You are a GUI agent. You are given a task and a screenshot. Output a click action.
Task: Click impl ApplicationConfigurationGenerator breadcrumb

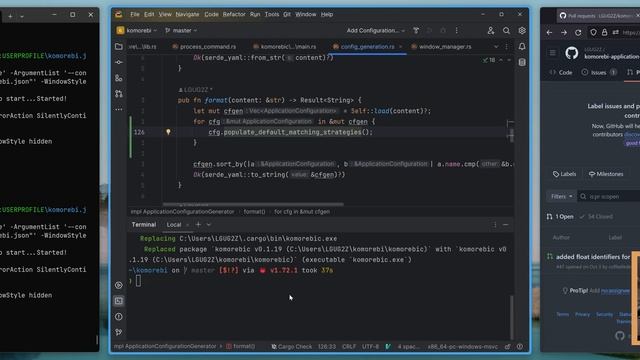tap(182, 211)
